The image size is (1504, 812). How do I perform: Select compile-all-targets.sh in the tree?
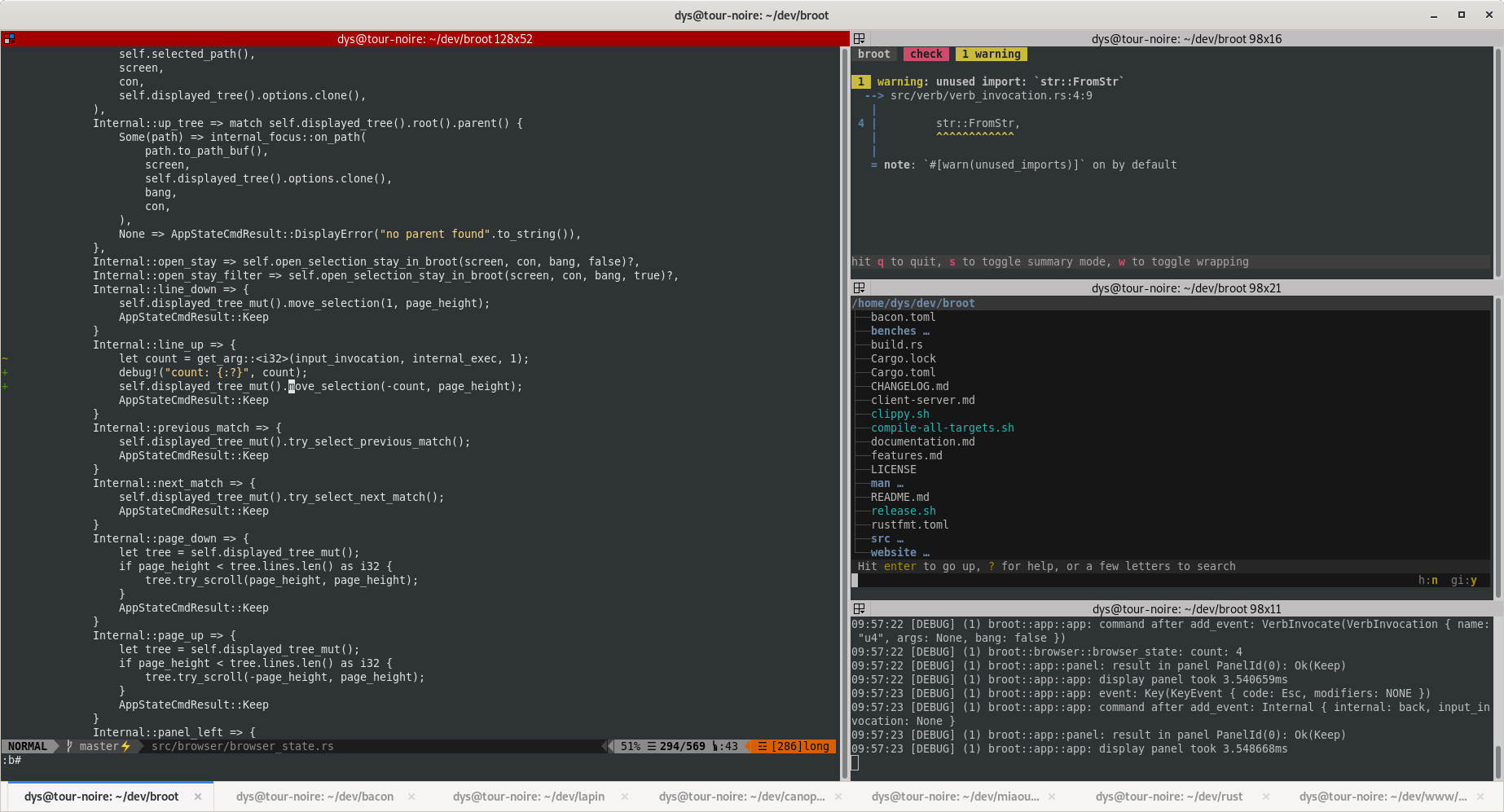point(943,428)
